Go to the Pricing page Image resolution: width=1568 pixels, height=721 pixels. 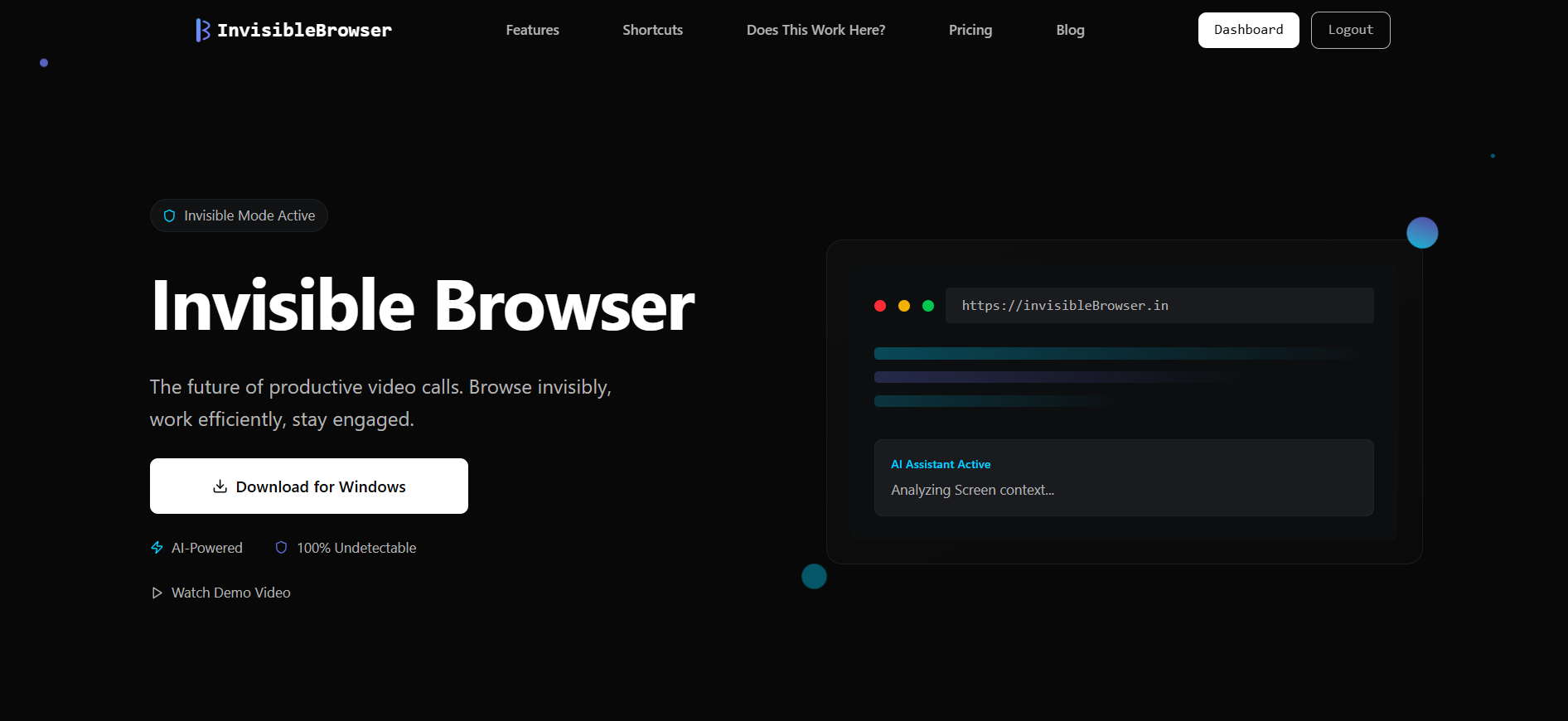pyautogui.click(x=970, y=30)
